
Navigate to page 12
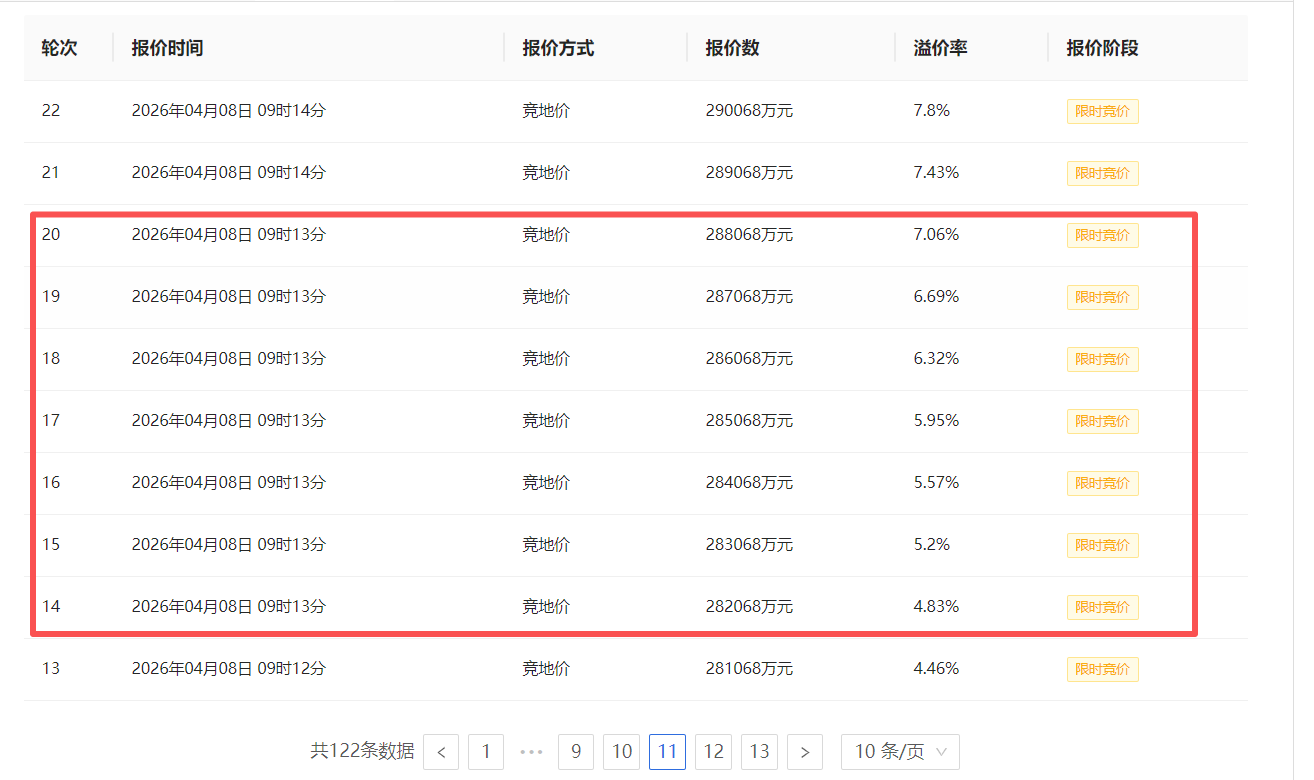coord(713,752)
